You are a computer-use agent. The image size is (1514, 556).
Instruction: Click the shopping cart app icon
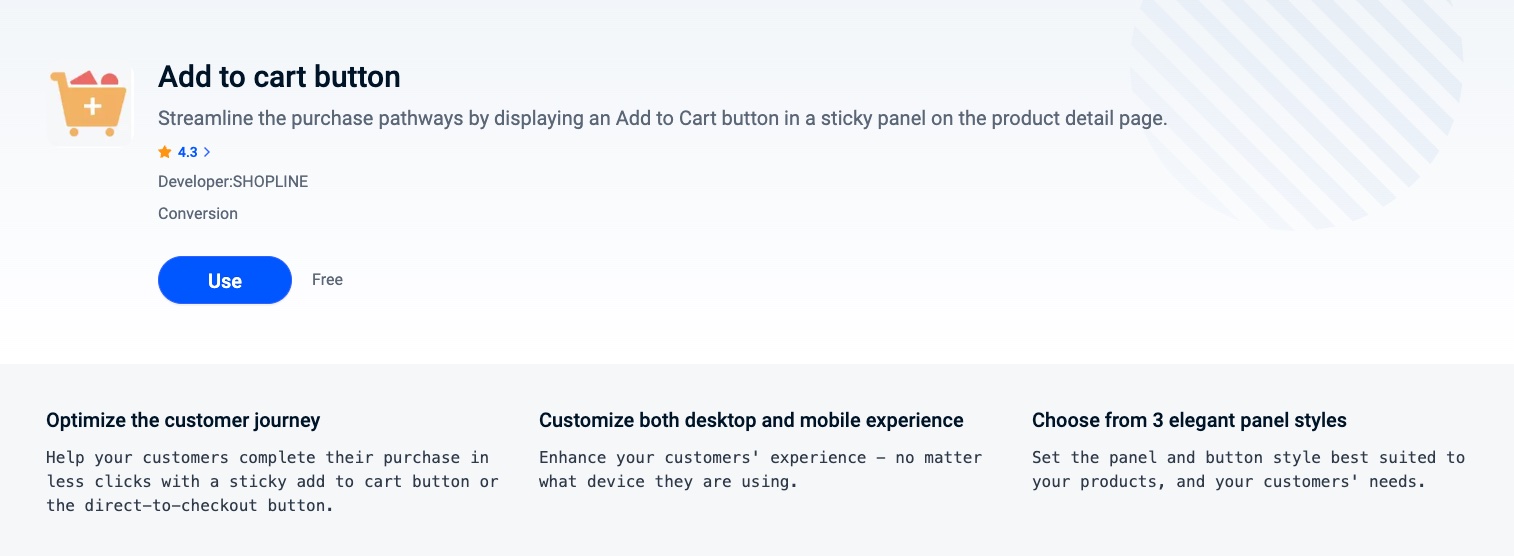[x=90, y=103]
